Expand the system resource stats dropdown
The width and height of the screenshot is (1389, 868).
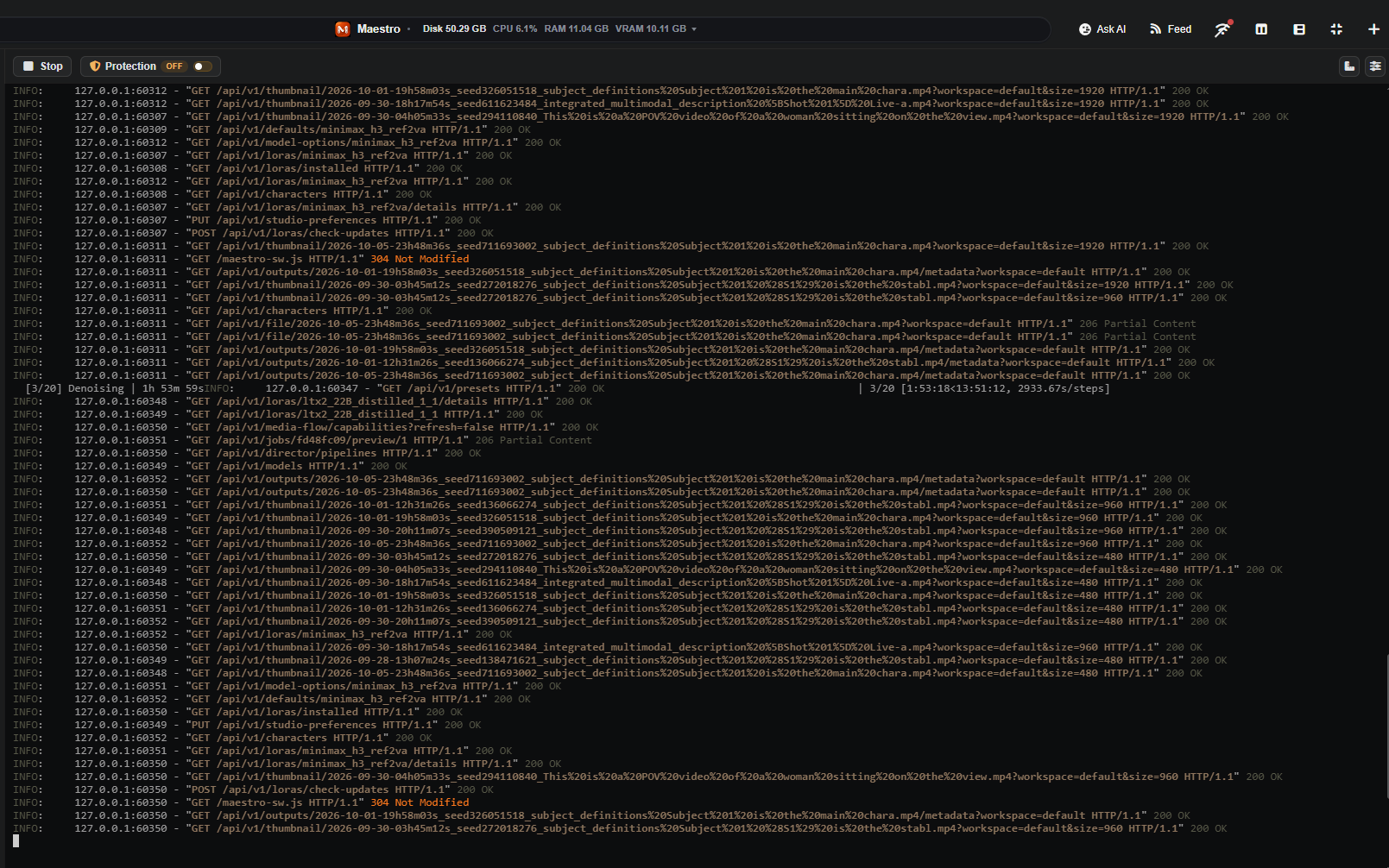click(694, 29)
